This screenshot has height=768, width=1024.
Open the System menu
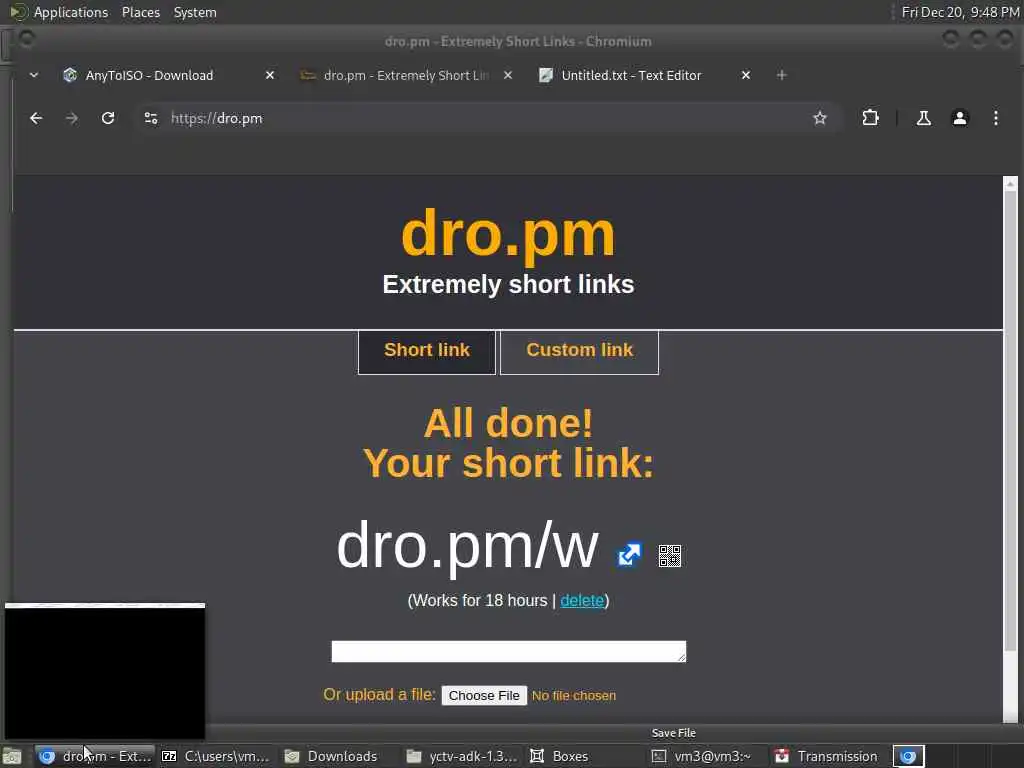point(195,12)
